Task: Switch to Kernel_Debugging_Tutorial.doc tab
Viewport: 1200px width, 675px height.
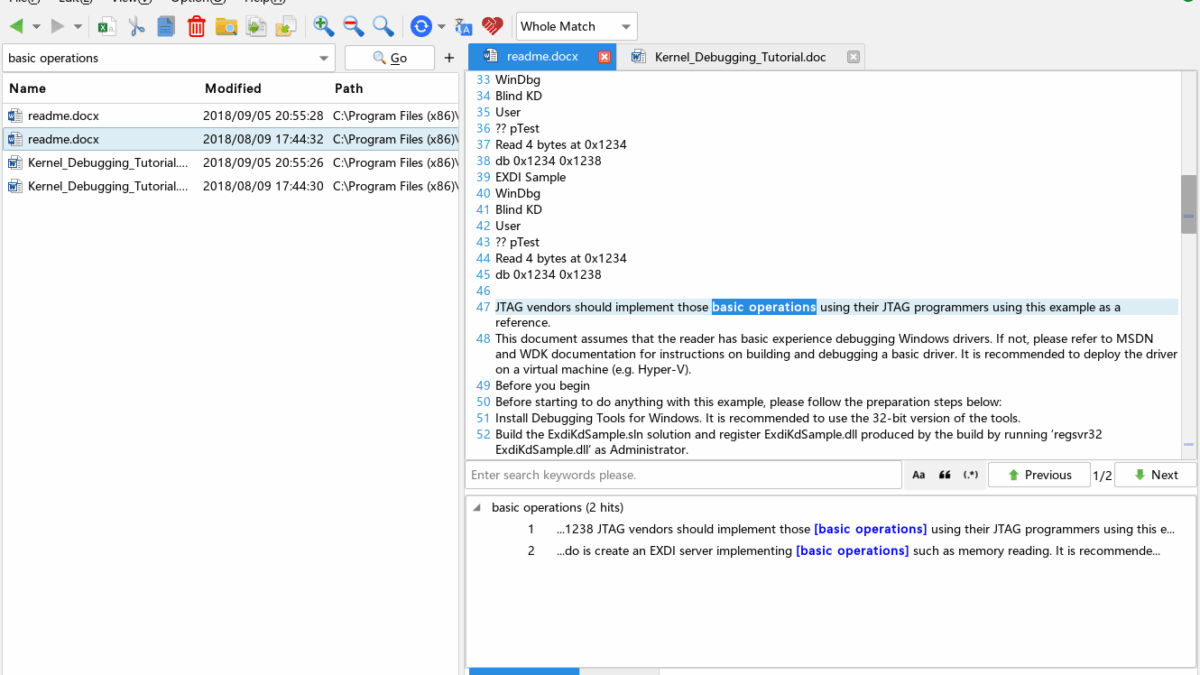Action: (740, 57)
